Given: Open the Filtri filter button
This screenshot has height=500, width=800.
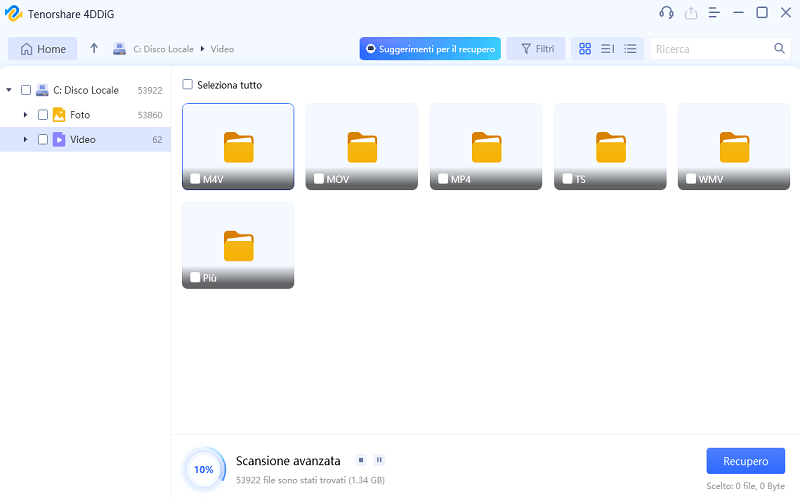Looking at the screenshot, I should pyautogui.click(x=535, y=49).
